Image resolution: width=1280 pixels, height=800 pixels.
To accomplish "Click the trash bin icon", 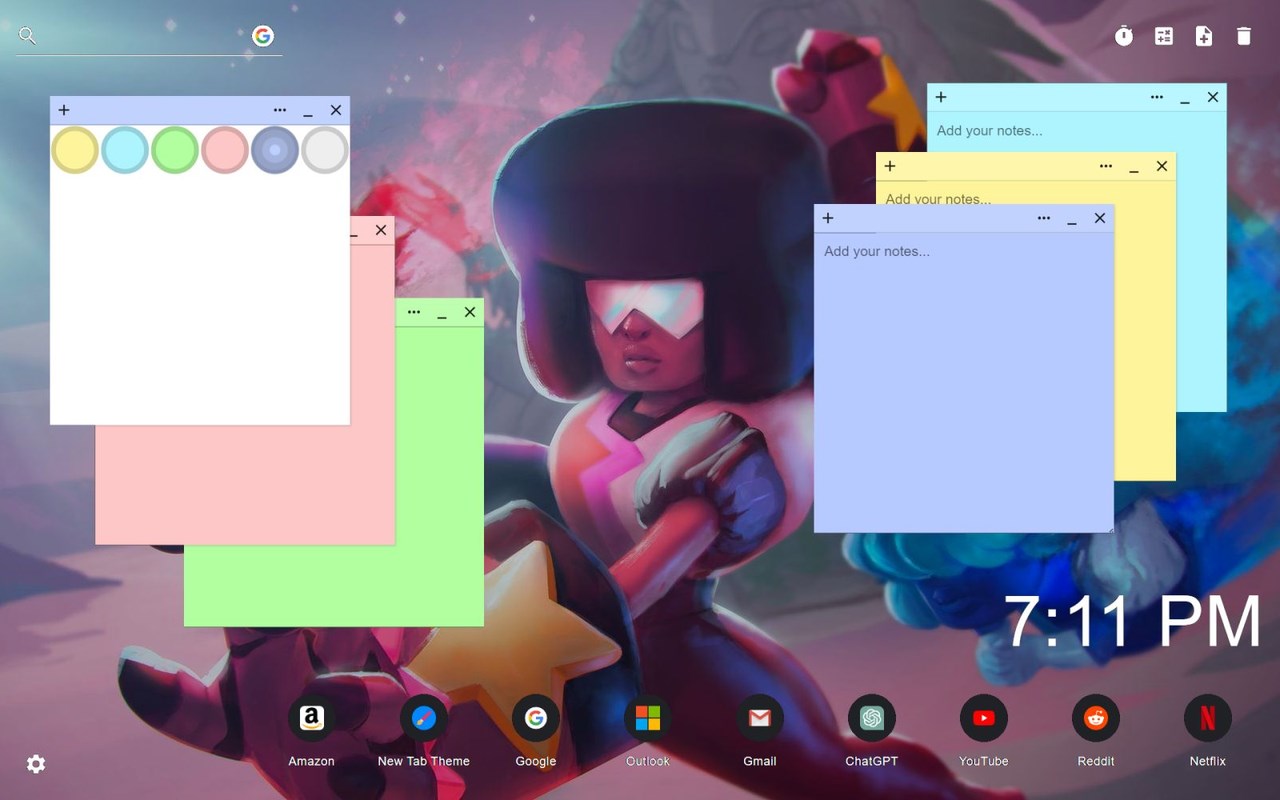I will tap(1244, 36).
